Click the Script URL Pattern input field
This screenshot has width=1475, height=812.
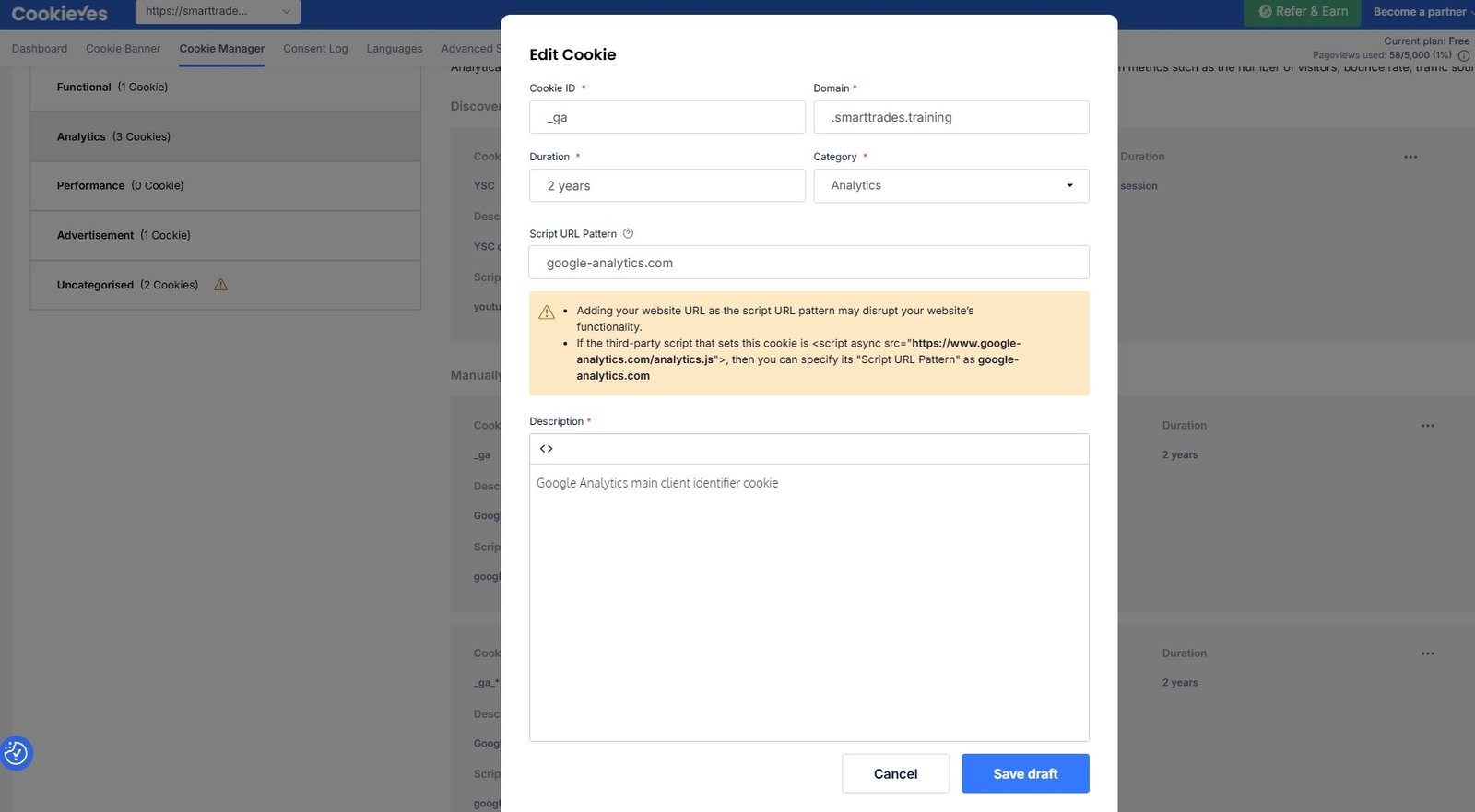click(808, 263)
